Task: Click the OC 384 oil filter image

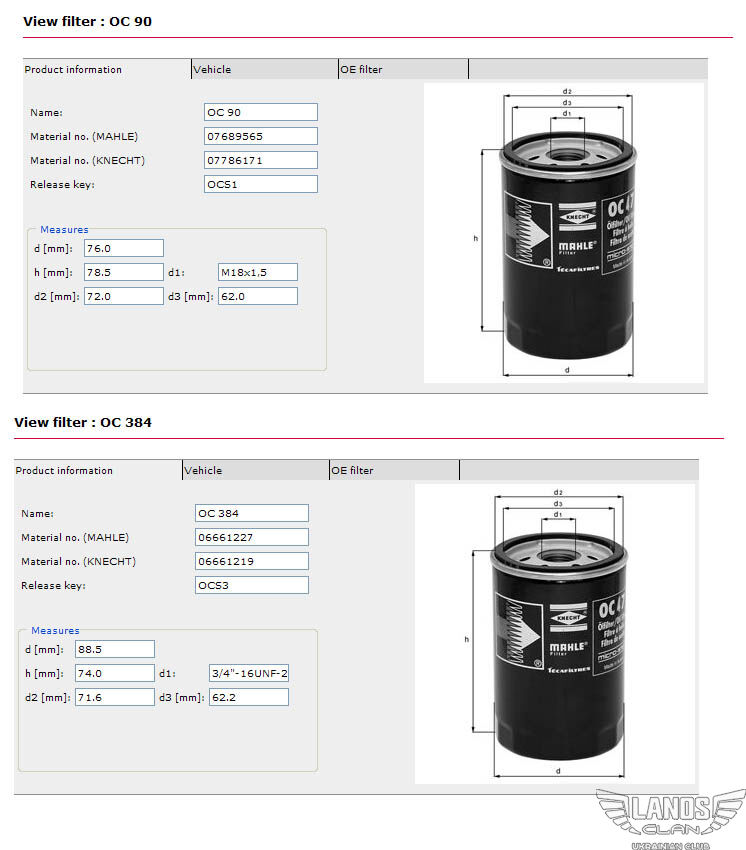Action: click(x=554, y=634)
